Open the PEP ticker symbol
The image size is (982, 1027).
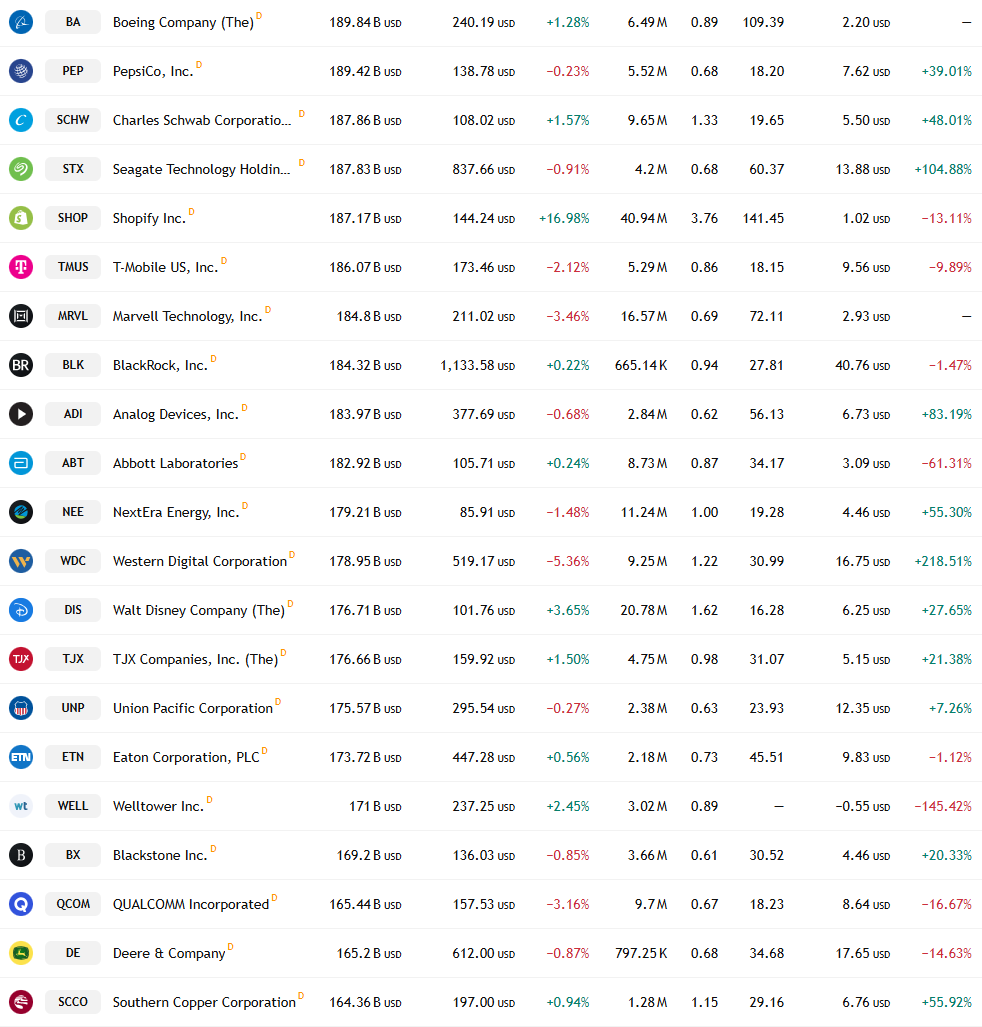(73, 71)
